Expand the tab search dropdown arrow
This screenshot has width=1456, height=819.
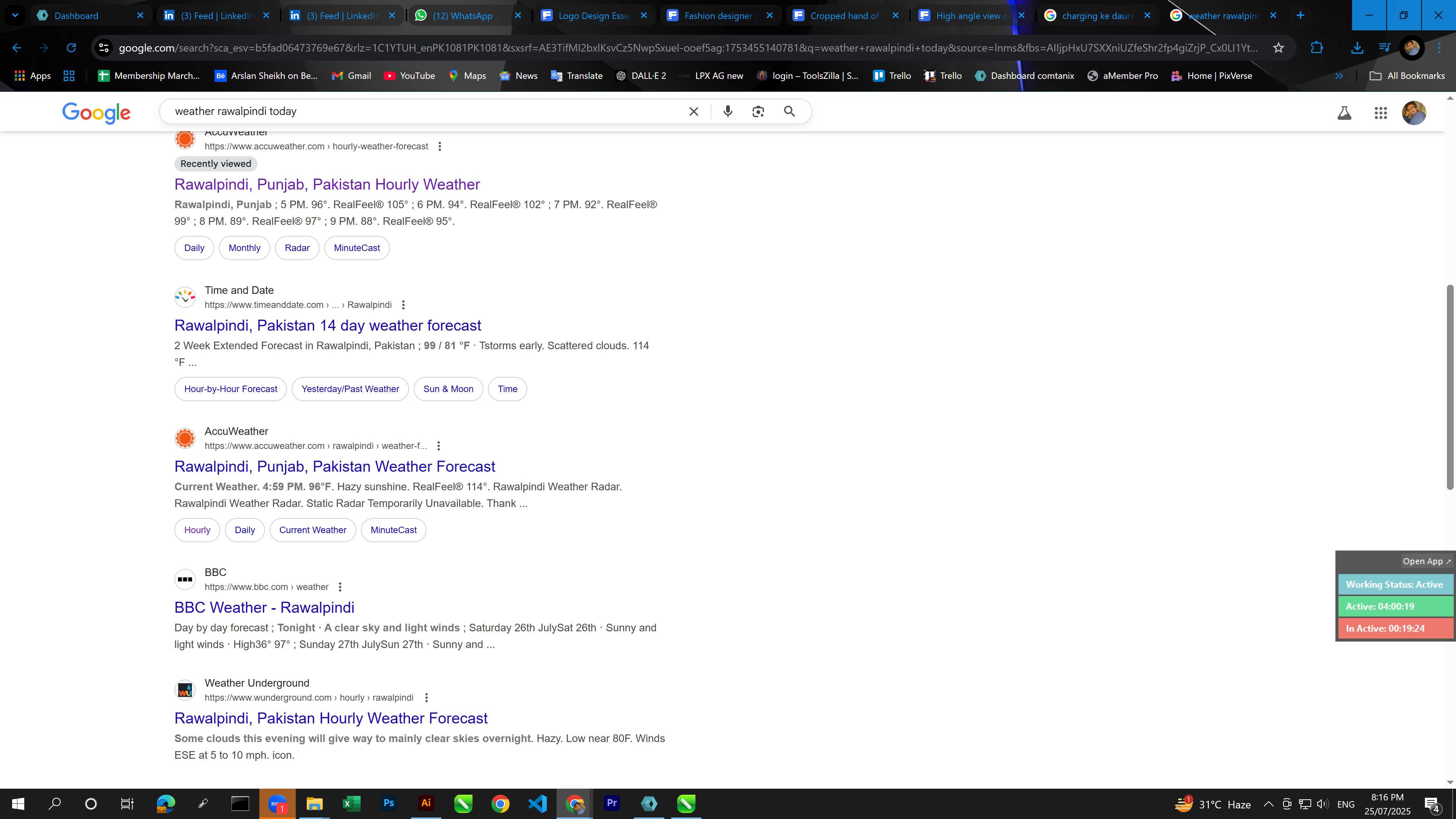15,15
